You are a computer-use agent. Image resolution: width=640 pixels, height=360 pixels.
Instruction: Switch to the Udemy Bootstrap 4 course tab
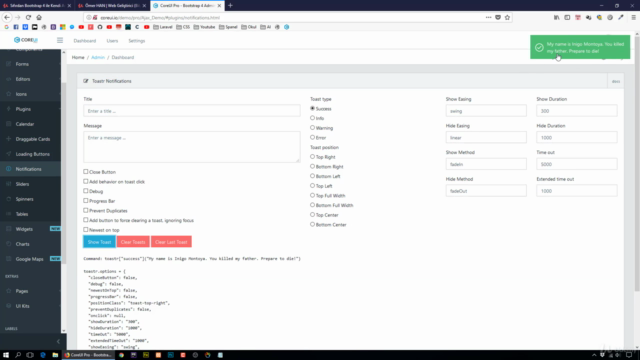pyautogui.click(x=36, y=6)
